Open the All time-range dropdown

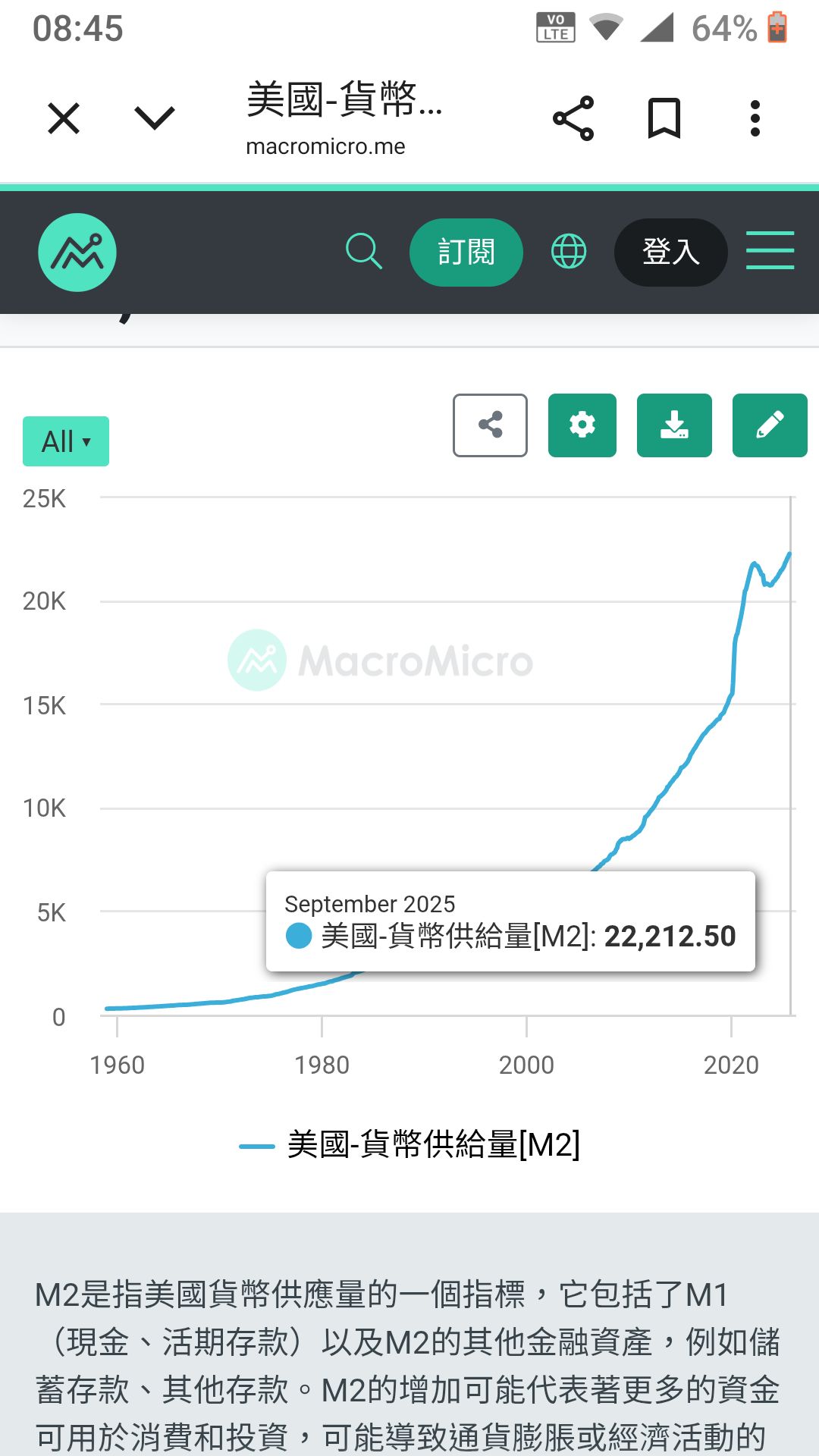[65, 440]
